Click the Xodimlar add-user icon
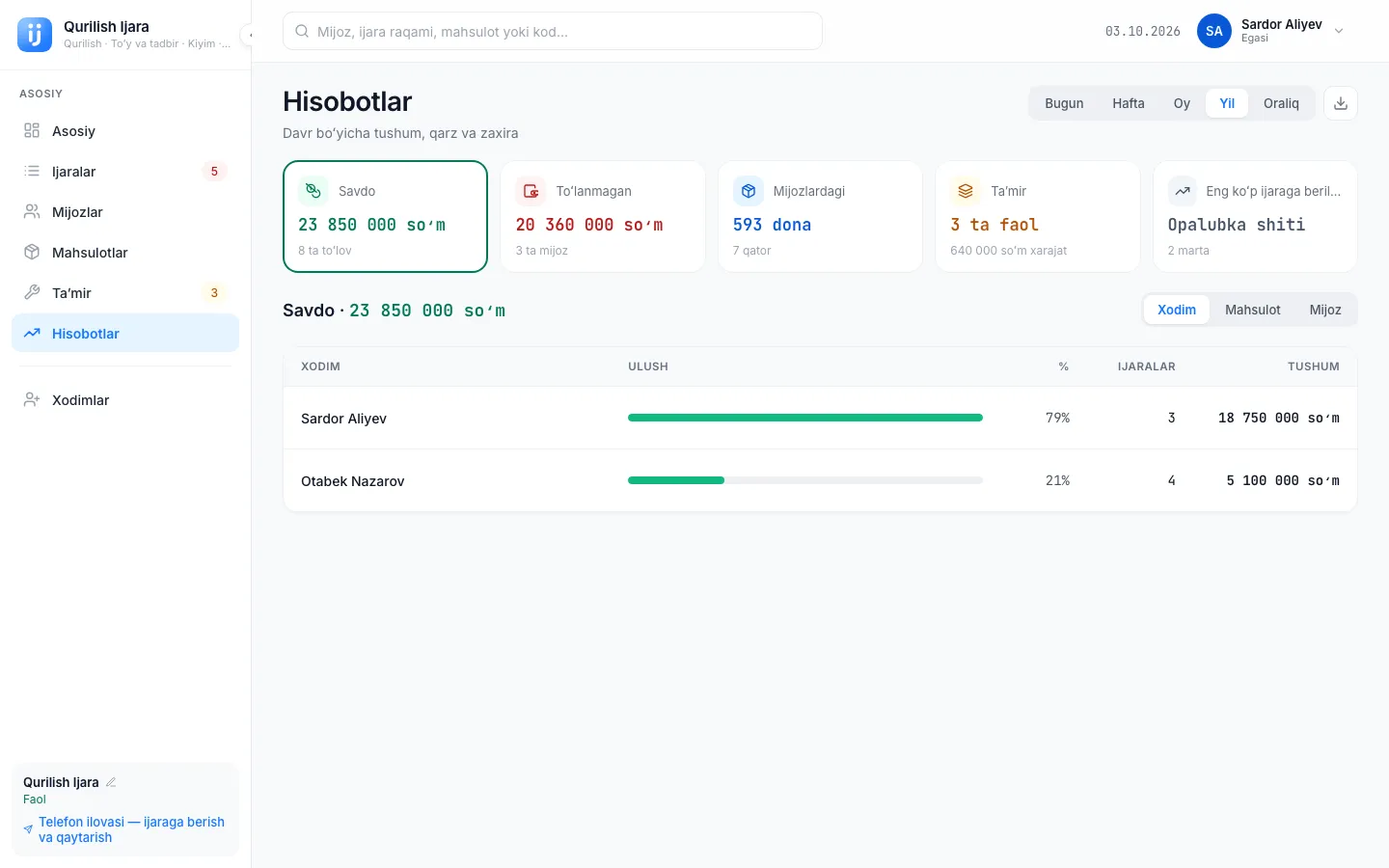 coord(32,399)
